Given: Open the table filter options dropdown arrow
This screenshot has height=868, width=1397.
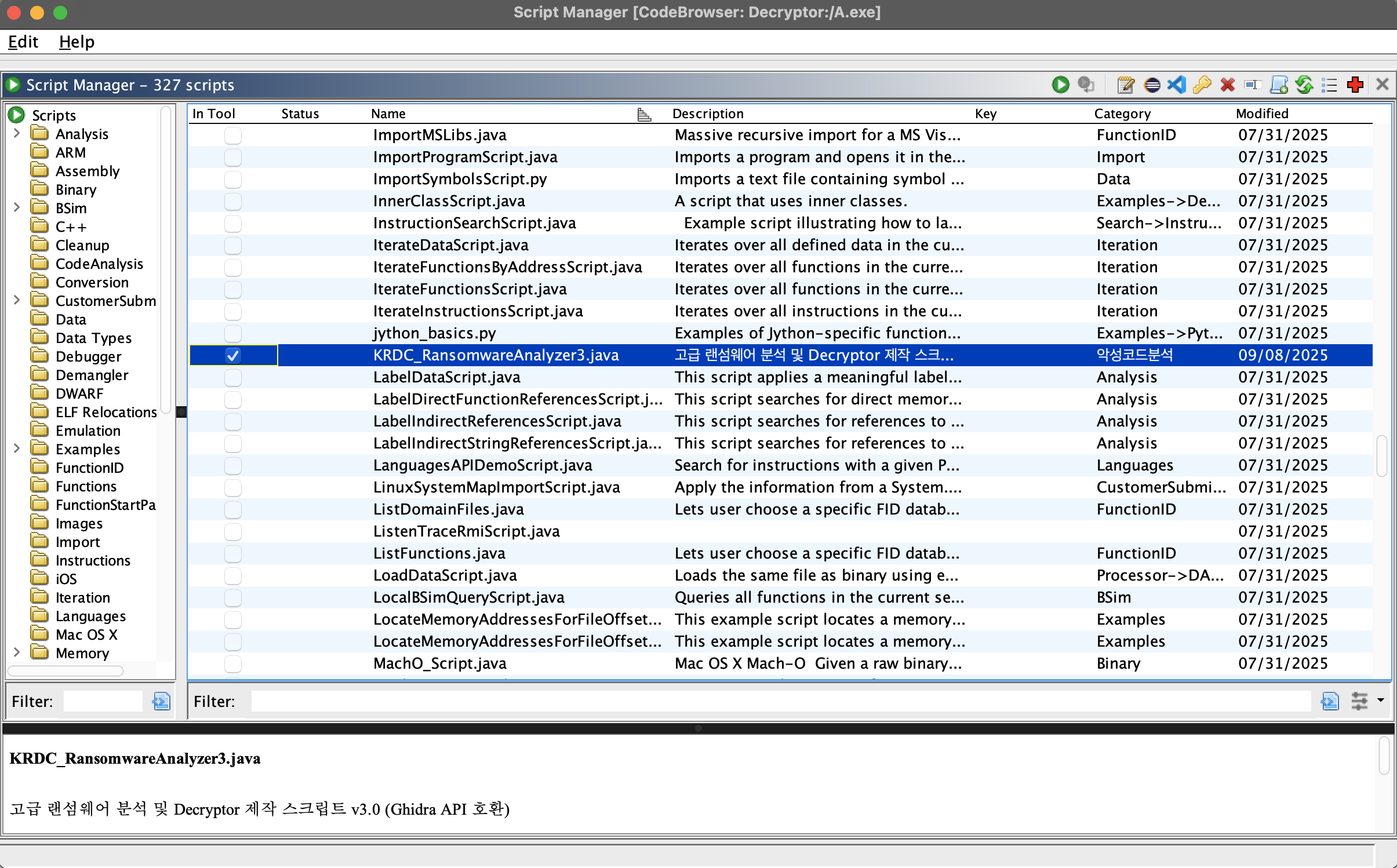Looking at the screenshot, I should [x=1381, y=701].
